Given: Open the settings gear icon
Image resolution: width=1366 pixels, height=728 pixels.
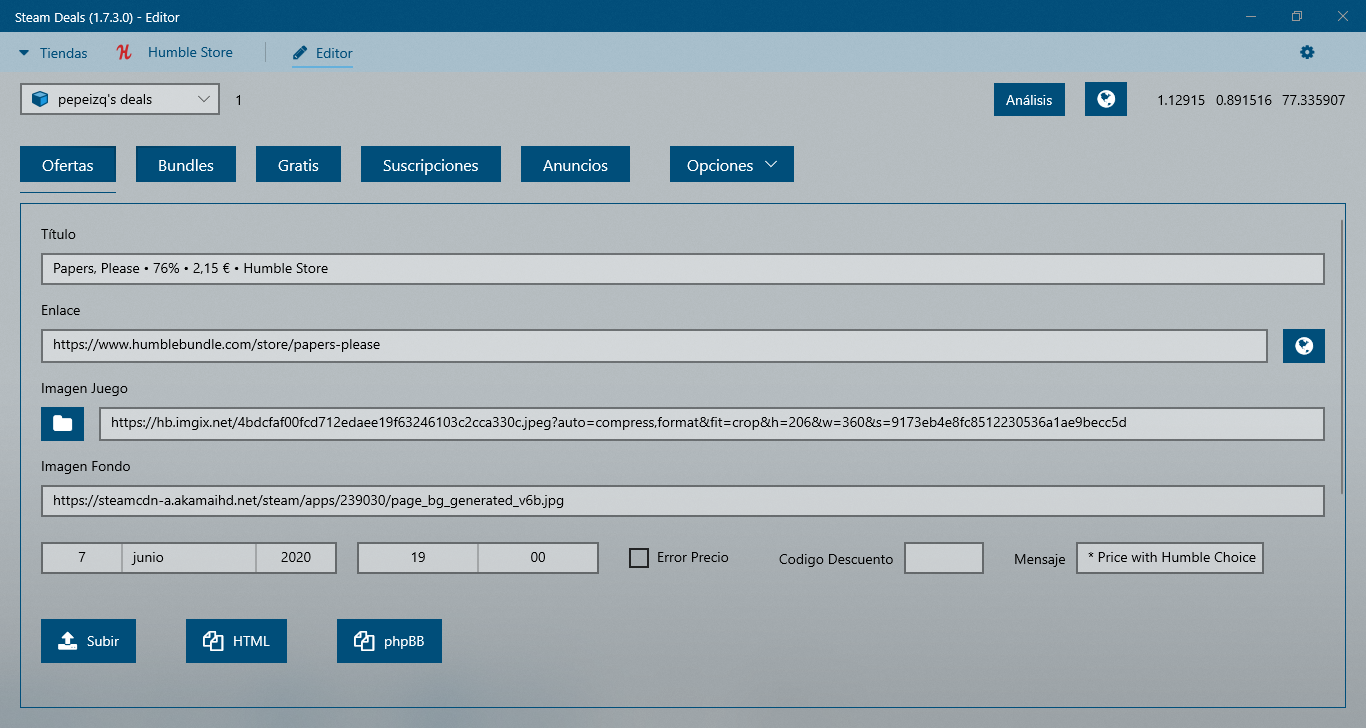Looking at the screenshot, I should click(x=1307, y=52).
